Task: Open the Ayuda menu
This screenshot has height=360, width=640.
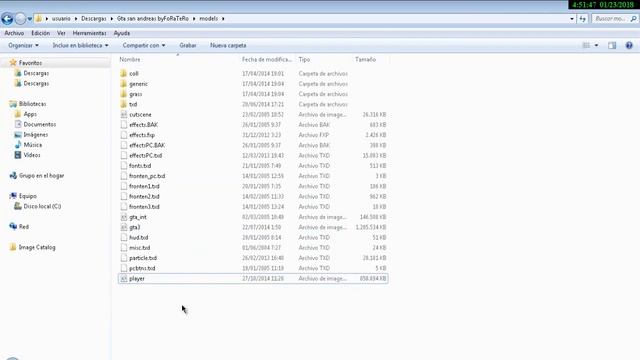Action: (x=122, y=33)
